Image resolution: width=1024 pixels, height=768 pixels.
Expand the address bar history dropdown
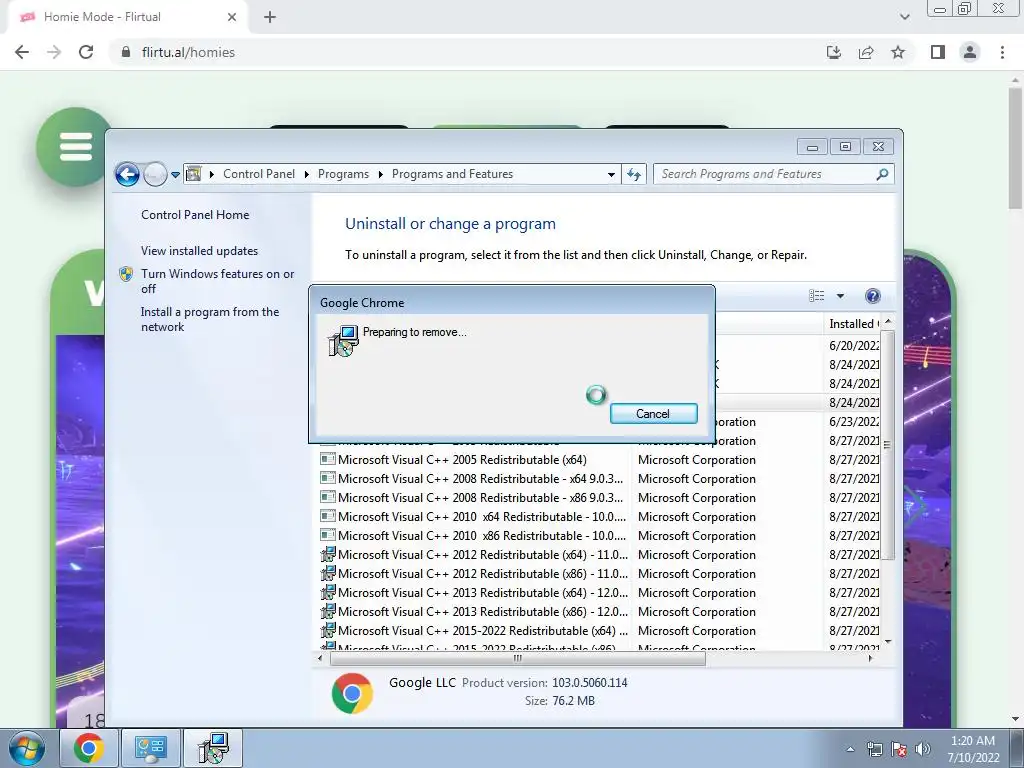(x=611, y=174)
